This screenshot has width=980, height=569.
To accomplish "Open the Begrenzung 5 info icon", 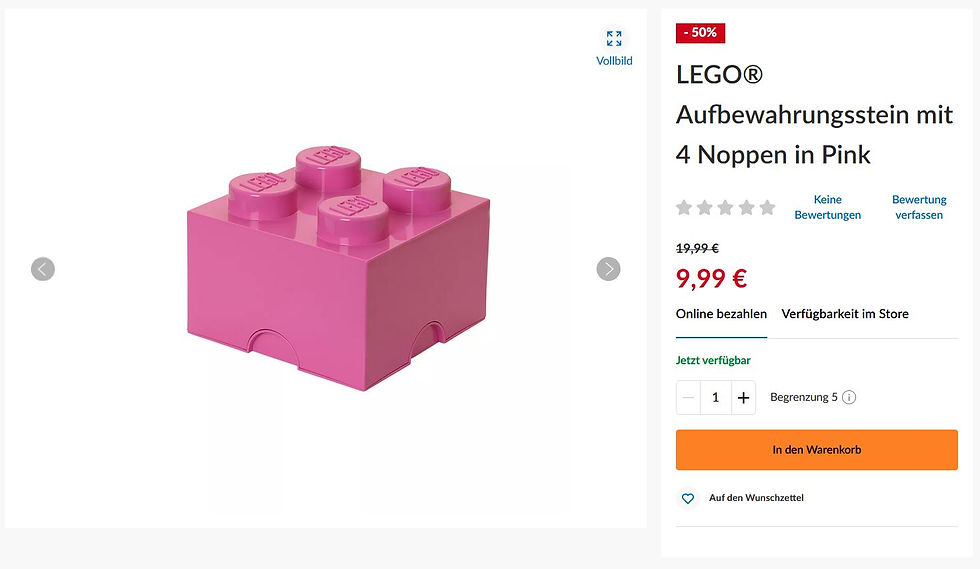I will click(849, 397).
